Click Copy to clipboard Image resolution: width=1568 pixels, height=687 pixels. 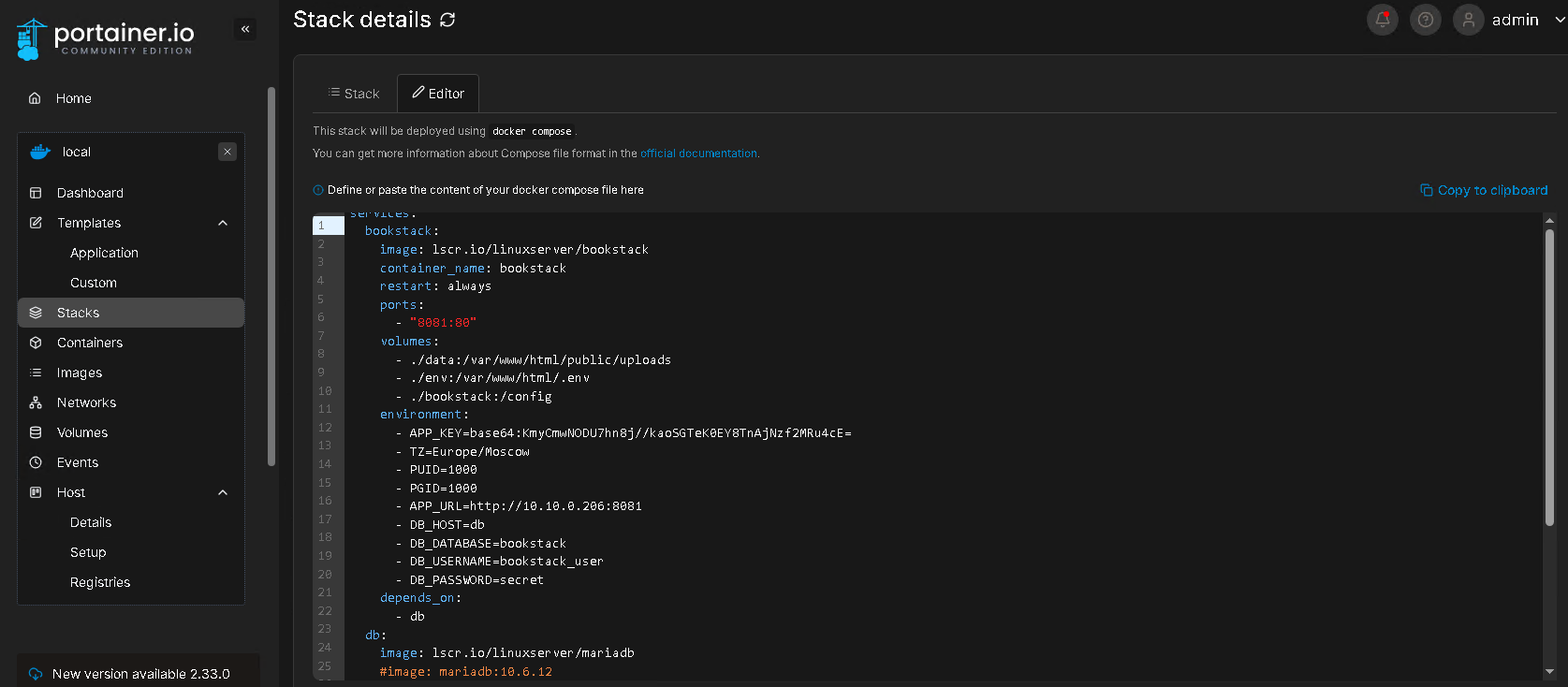tap(1484, 190)
